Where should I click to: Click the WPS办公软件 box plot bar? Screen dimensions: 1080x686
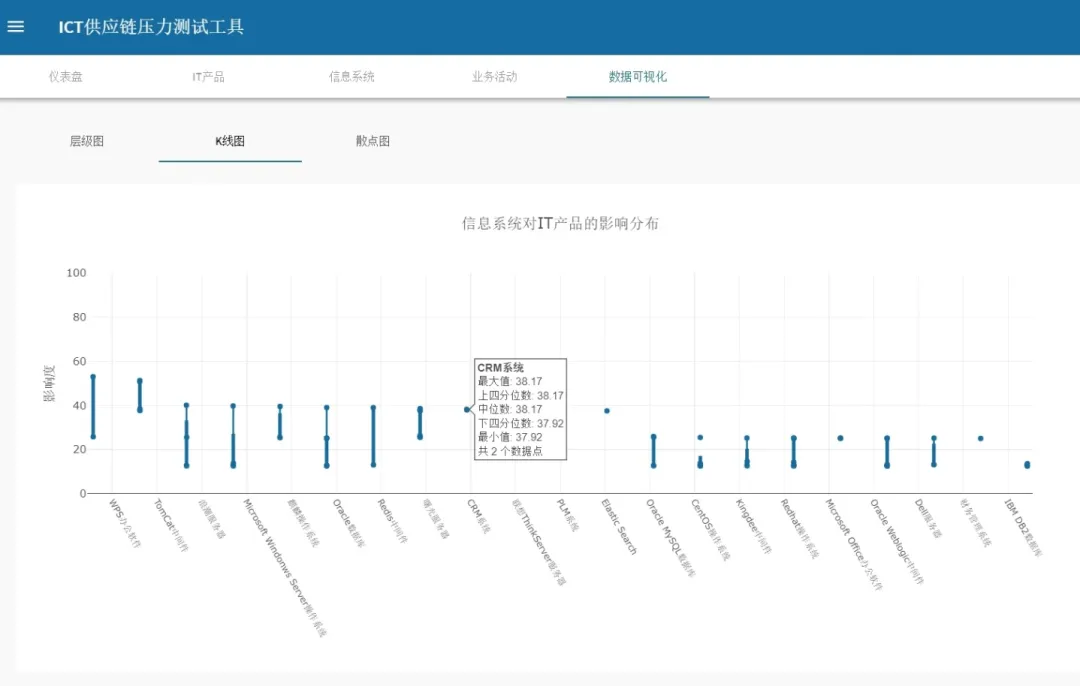(93, 406)
